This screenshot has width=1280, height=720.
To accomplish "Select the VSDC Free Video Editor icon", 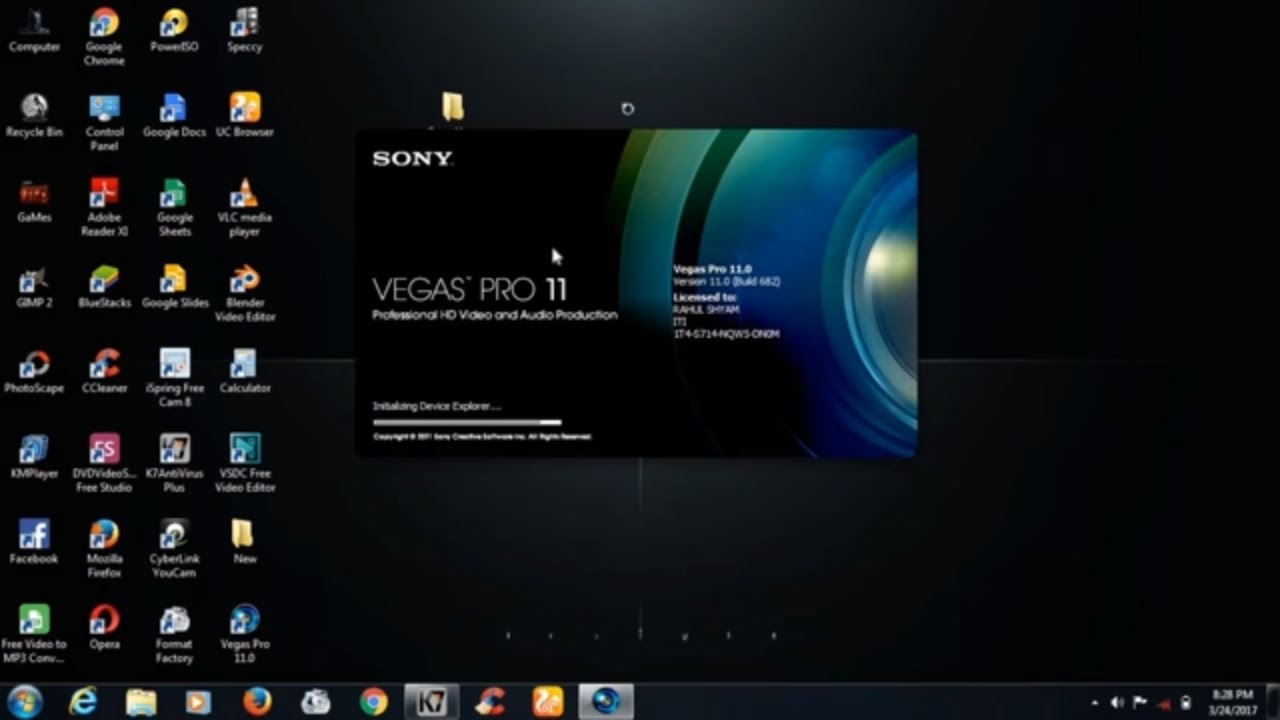I will tap(244, 463).
